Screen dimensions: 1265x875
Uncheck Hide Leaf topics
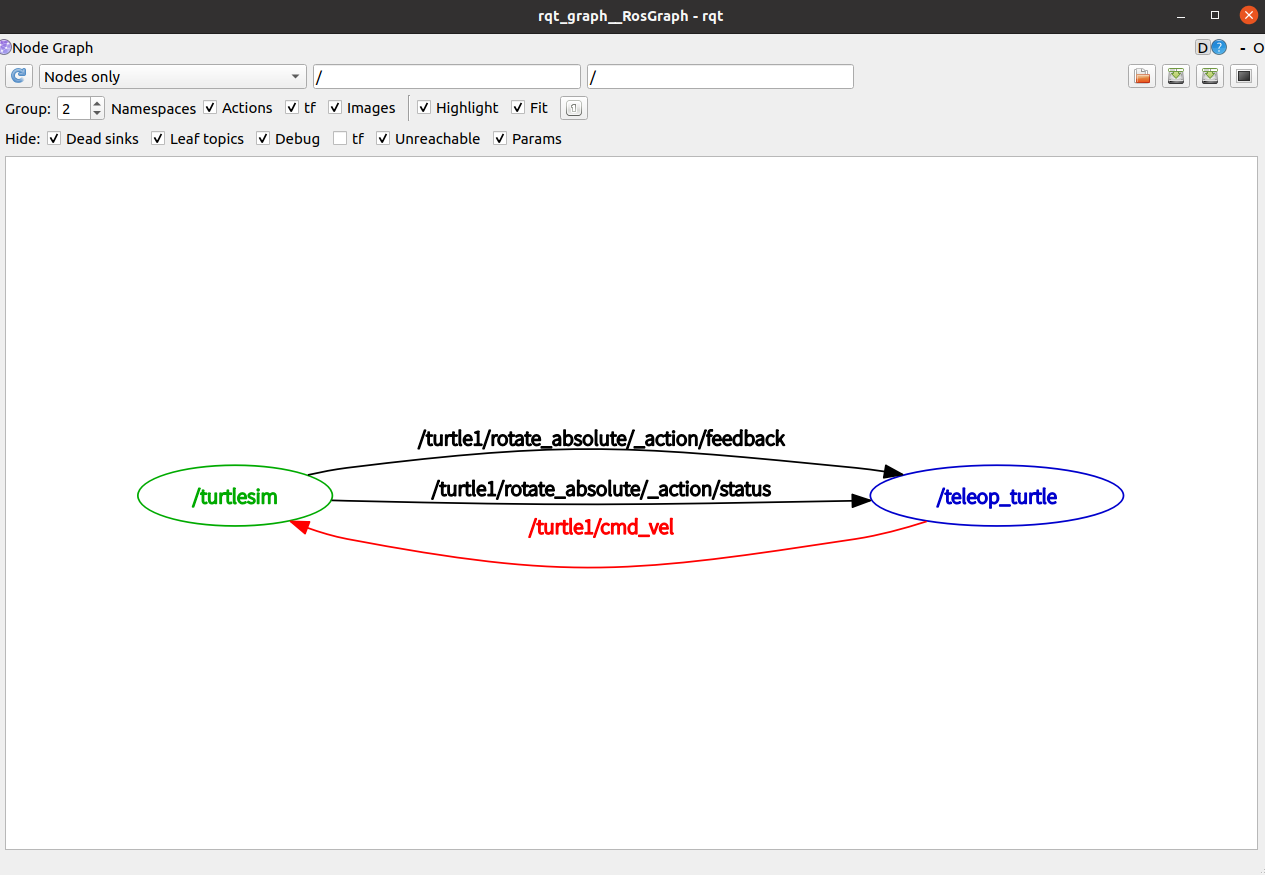pyautogui.click(x=158, y=138)
